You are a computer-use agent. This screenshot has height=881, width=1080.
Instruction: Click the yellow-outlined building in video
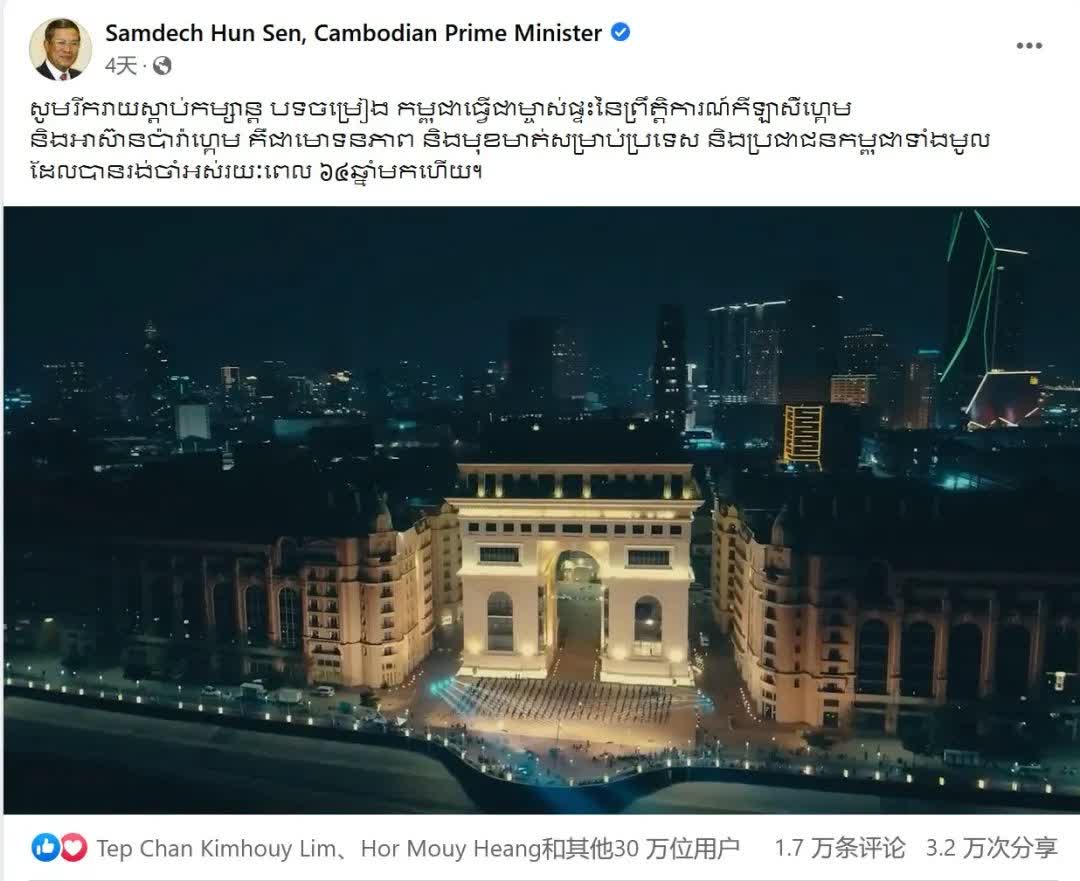(x=802, y=436)
